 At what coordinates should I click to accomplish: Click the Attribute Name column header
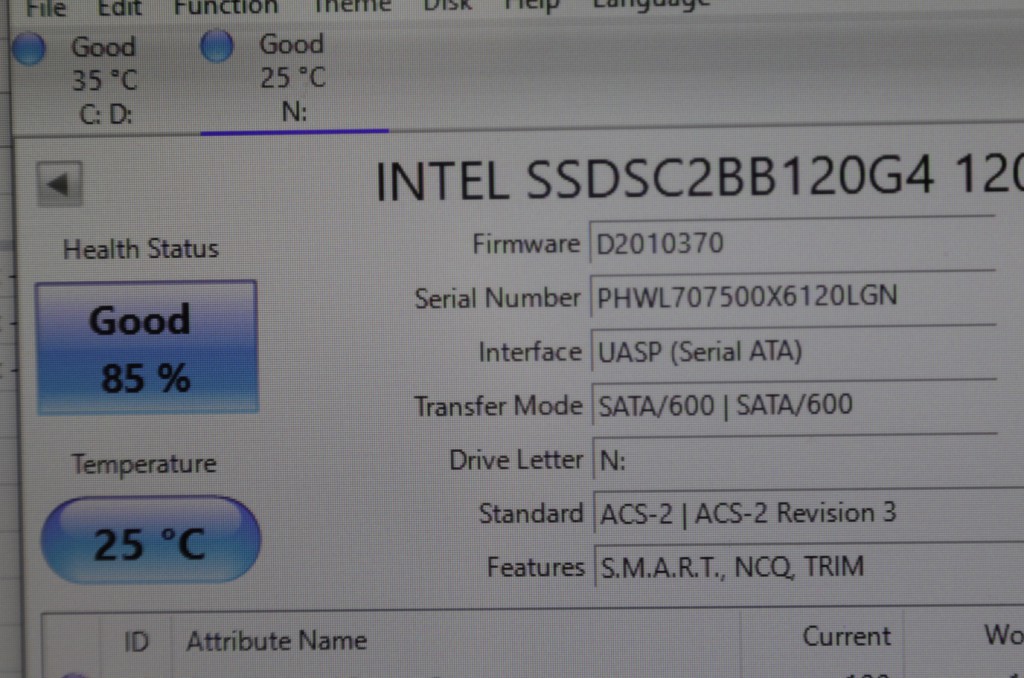pyautogui.click(x=276, y=641)
